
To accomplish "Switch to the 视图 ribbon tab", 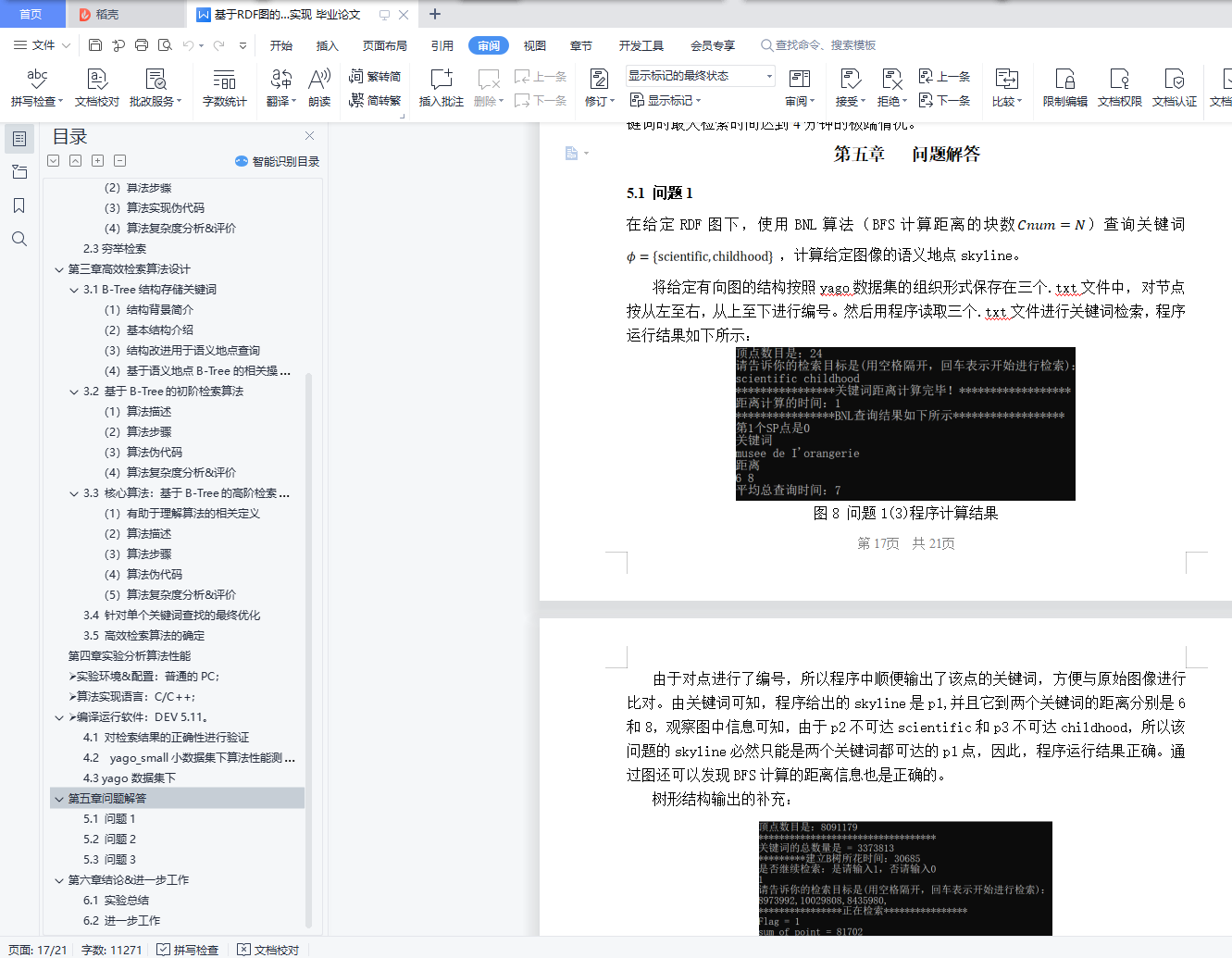I will click(535, 45).
